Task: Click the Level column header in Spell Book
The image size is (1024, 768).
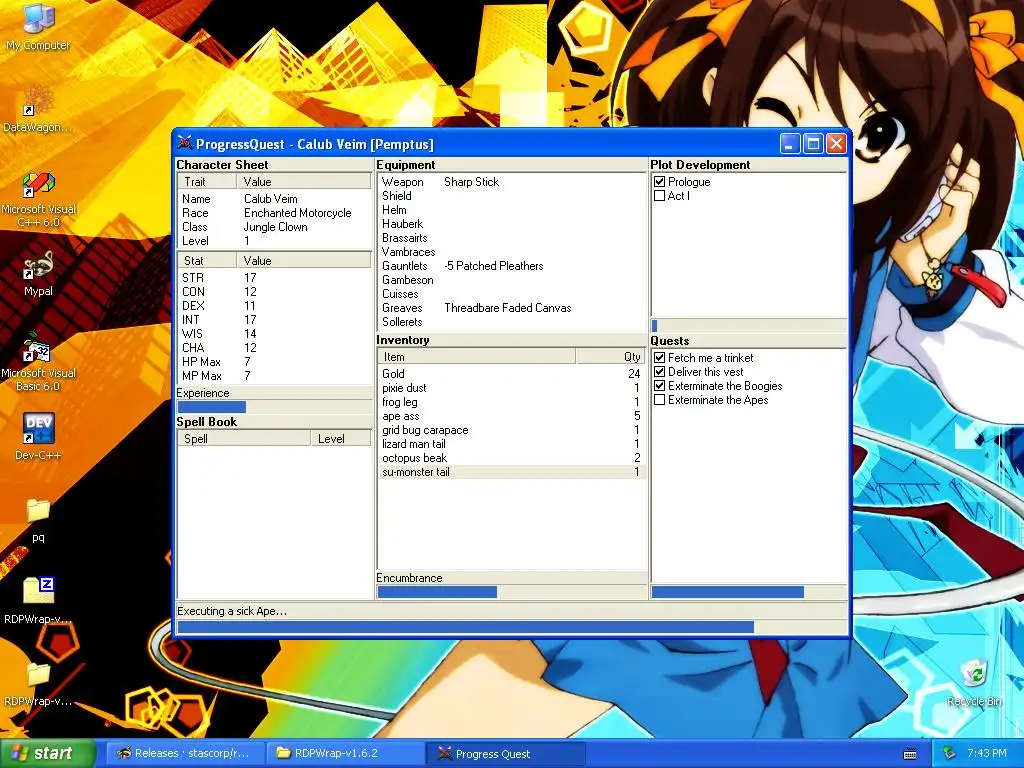Action: click(x=341, y=439)
